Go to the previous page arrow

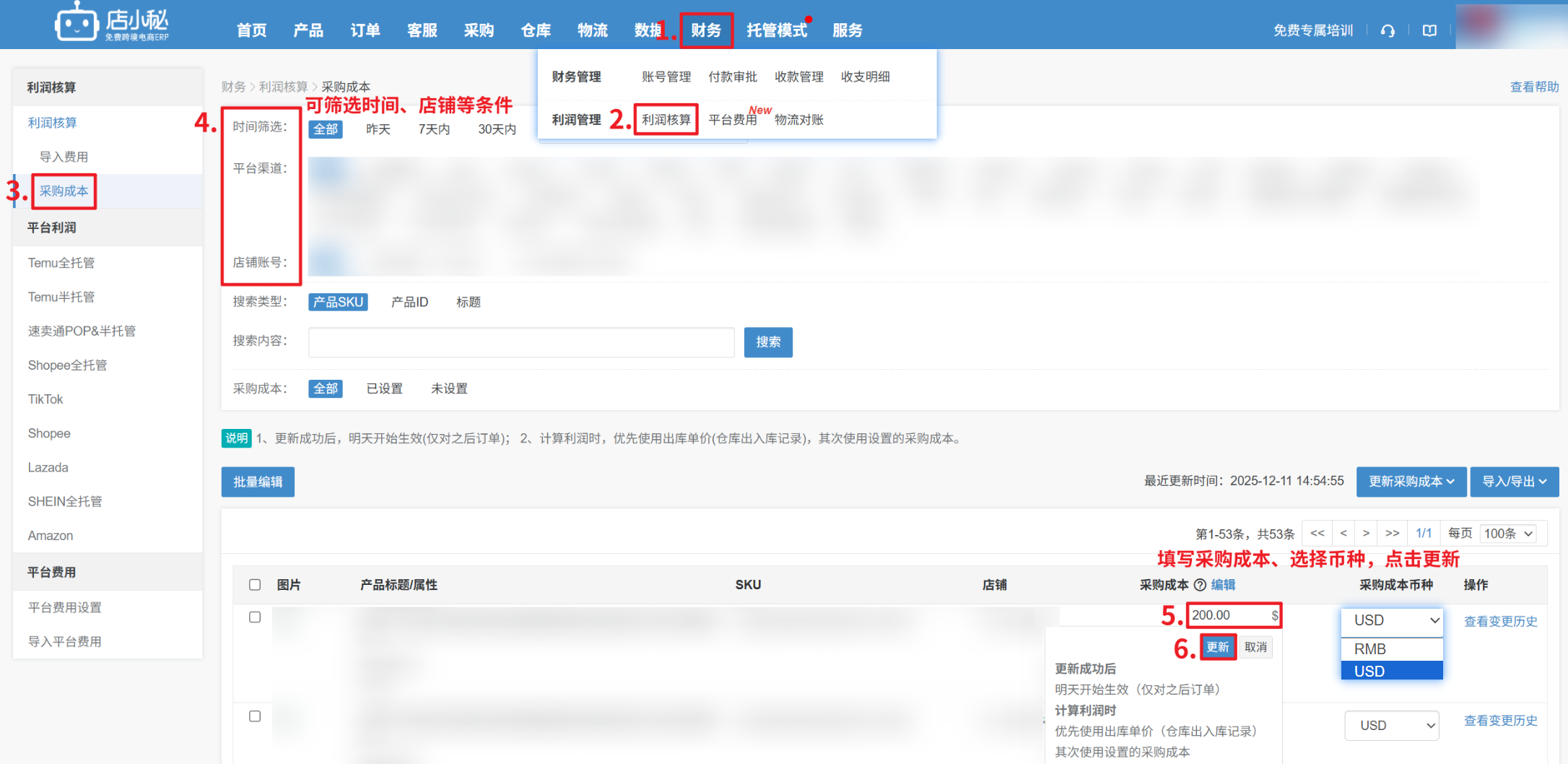pyautogui.click(x=1343, y=534)
